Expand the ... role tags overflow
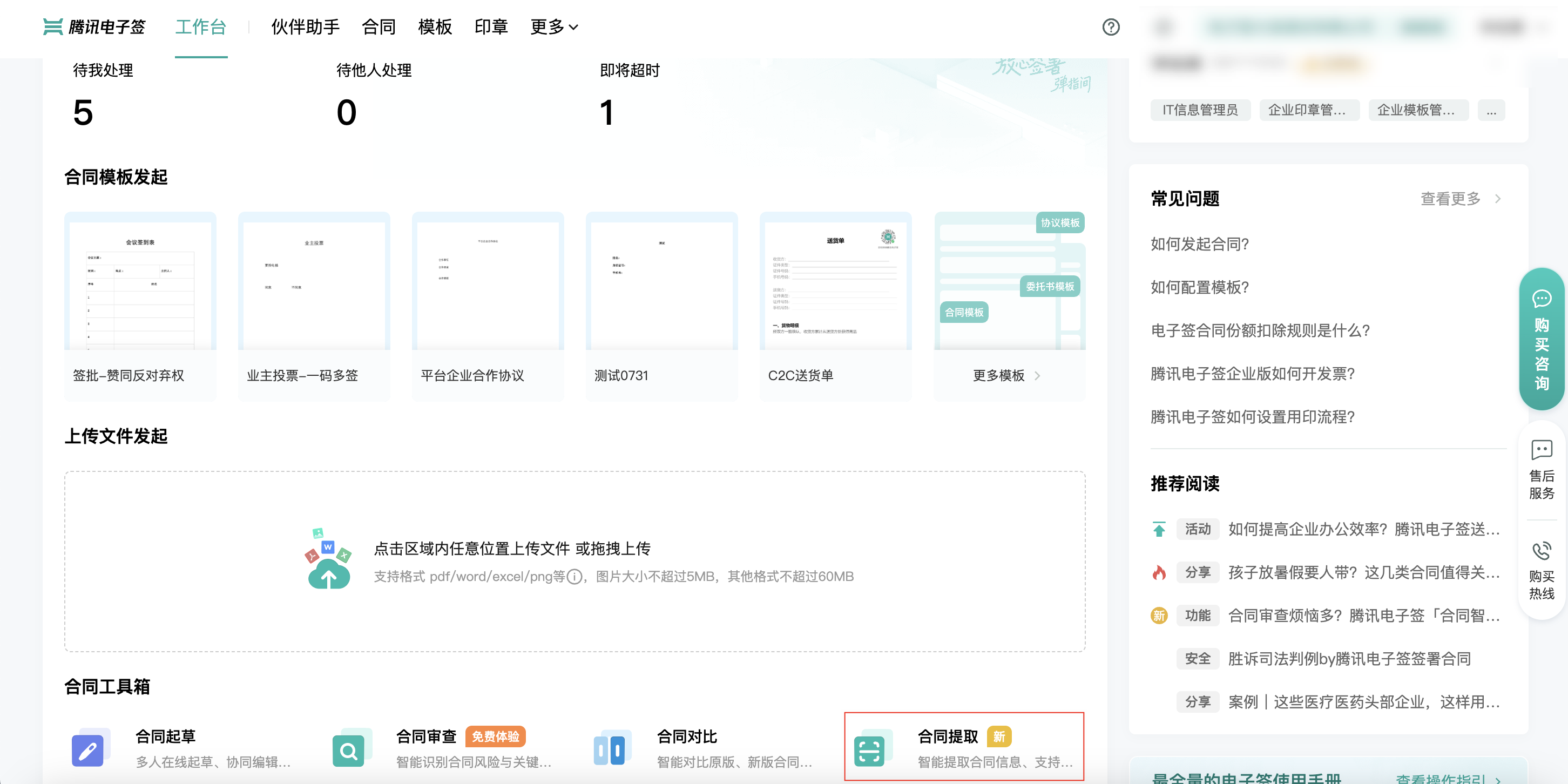This screenshot has height=784, width=1568. tap(1491, 110)
